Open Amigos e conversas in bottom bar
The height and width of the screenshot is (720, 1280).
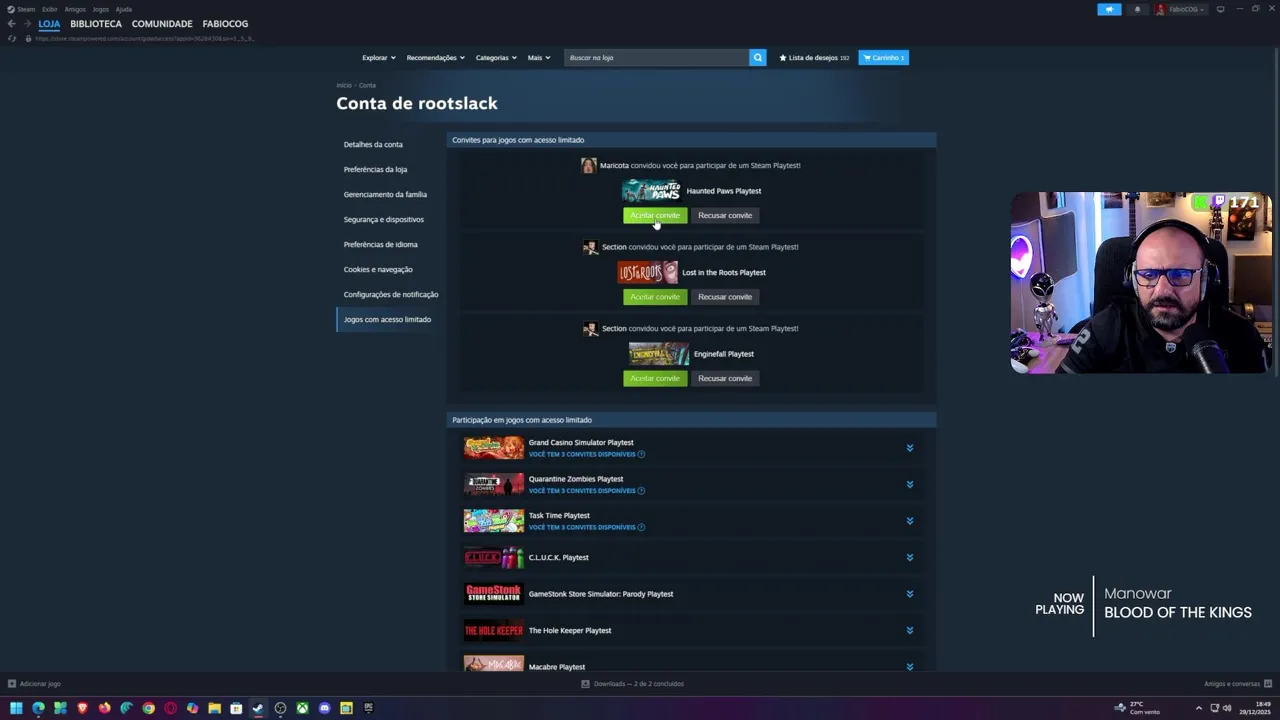click(1237, 684)
